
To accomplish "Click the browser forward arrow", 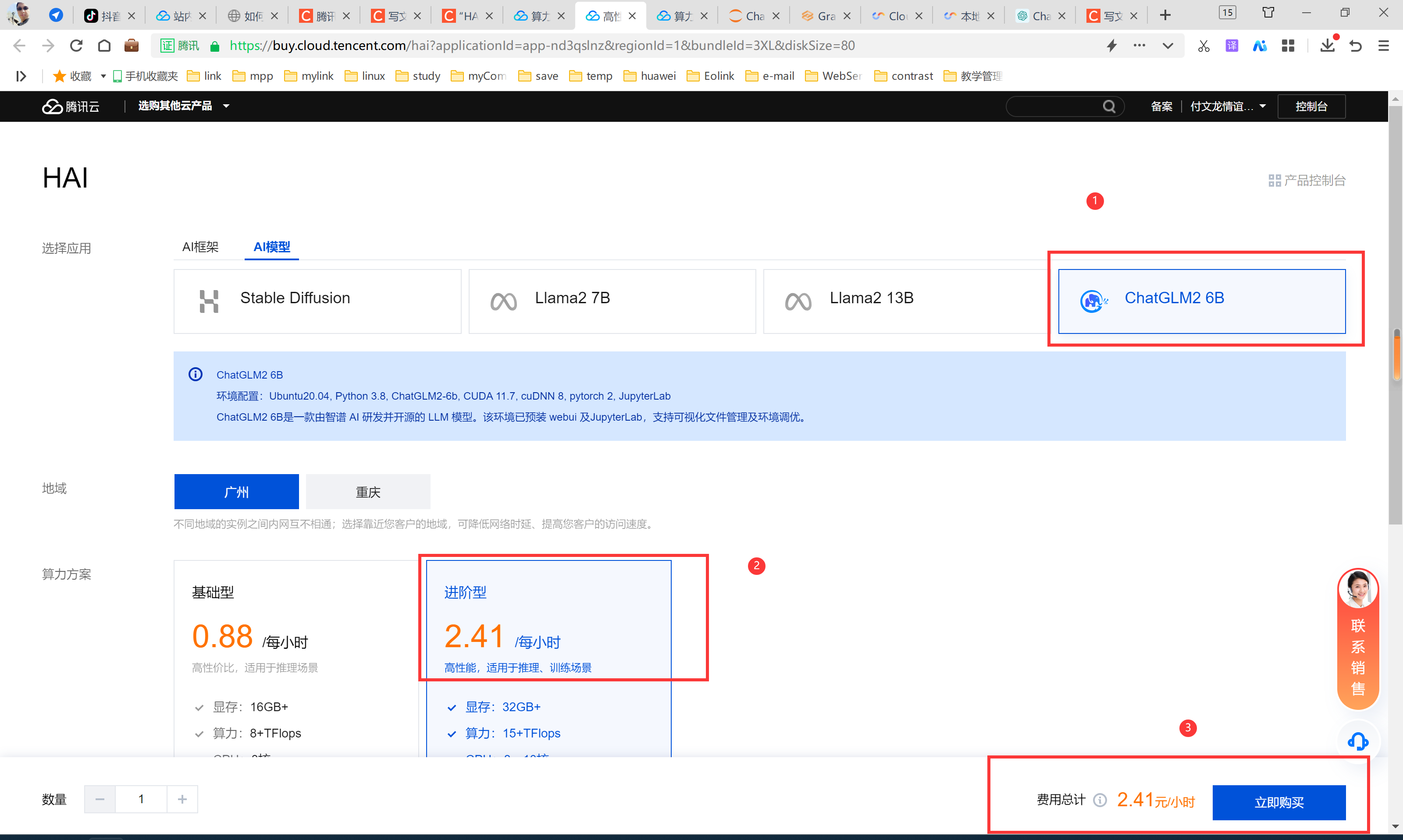I will pyautogui.click(x=48, y=46).
